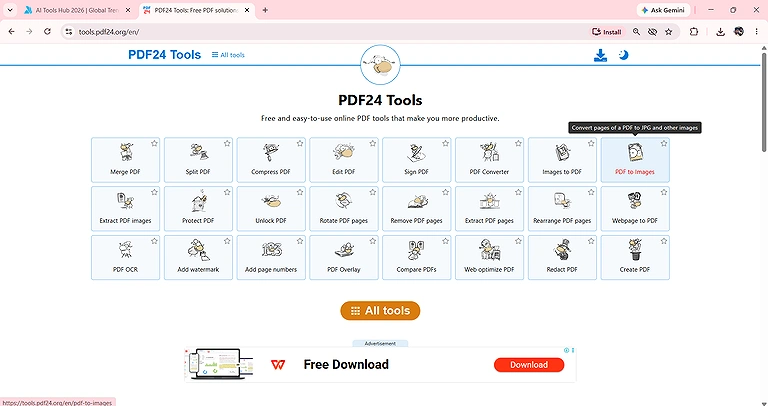768x406 pixels.
Task: Click the Ask Gemini button
Action: [x=664, y=10]
